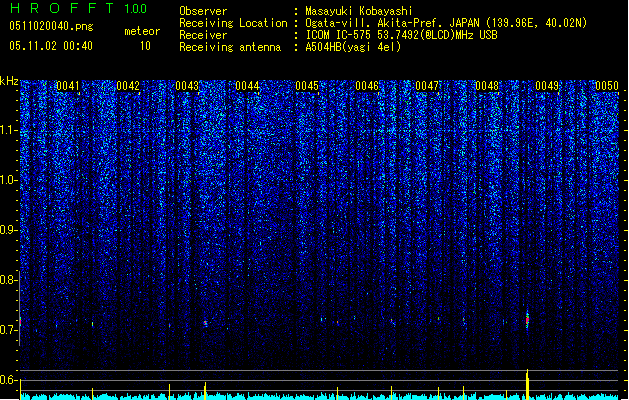Click the date 05.11.02 00:40
This screenshot has width=629, height=400.
(x=51, y=46)
